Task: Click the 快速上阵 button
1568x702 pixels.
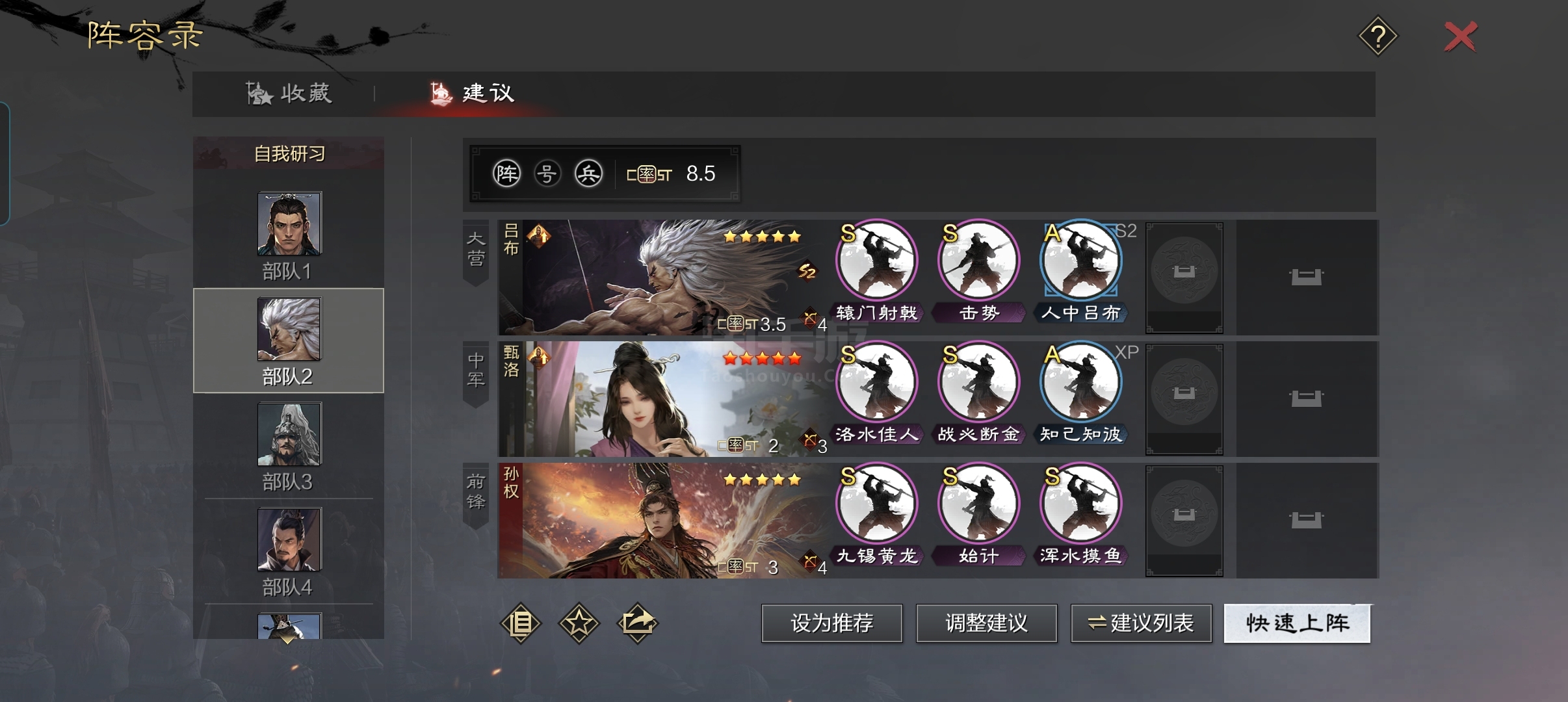Action: 1297,623
